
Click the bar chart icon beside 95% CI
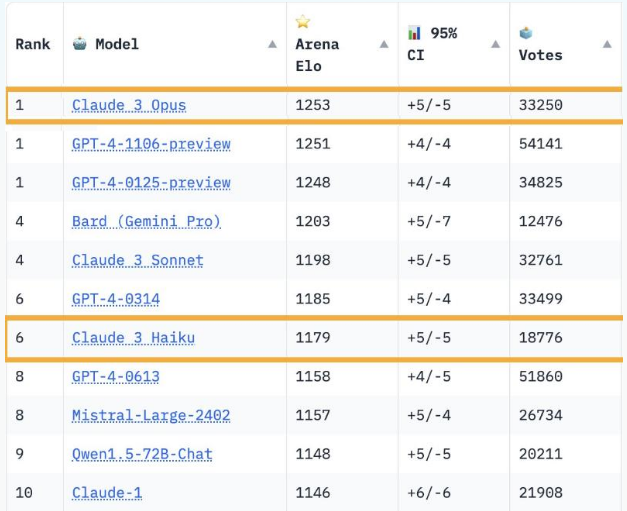pos(414,33)
